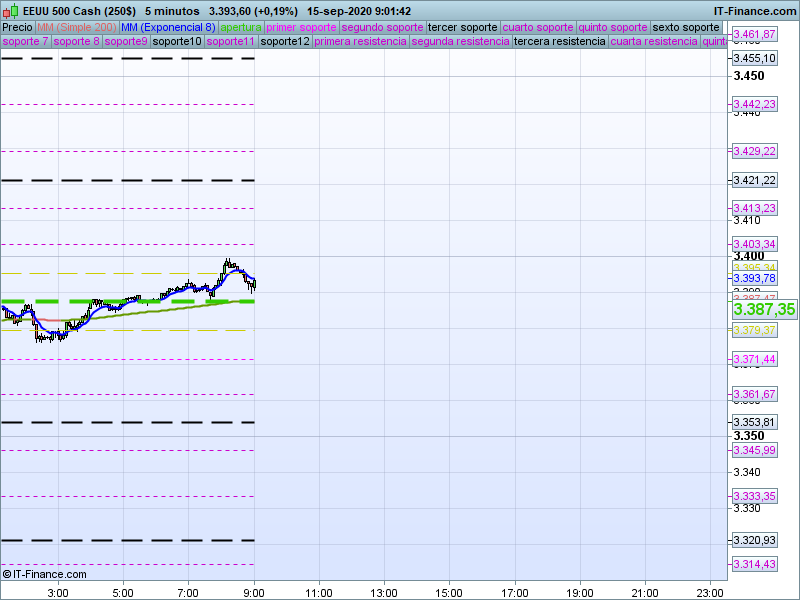Click the primera resistencia legend label
The height and width of the screenshot is (600, 800).
coord(360,42)
